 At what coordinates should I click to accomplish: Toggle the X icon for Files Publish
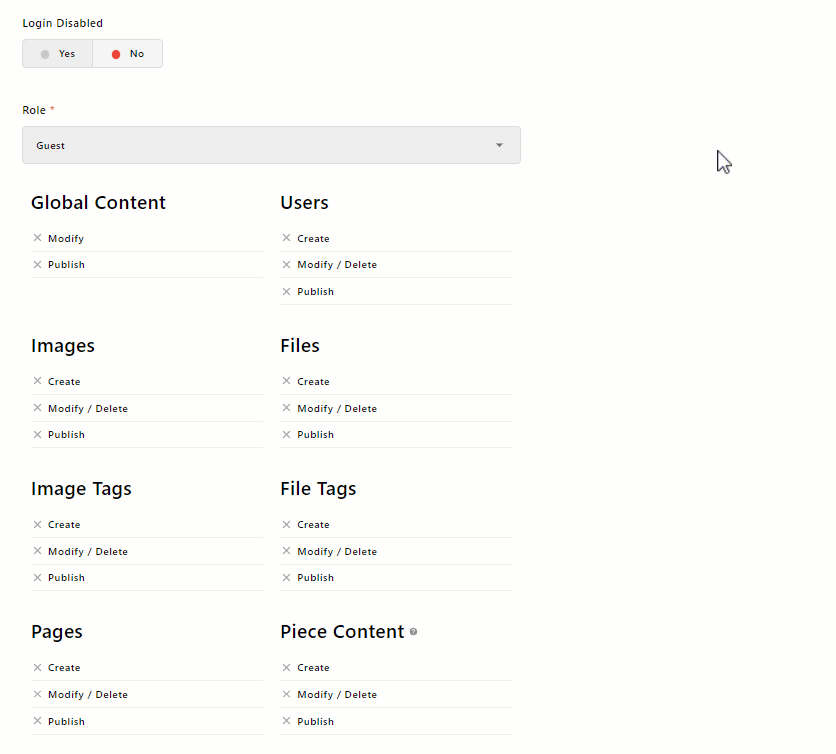287,435
